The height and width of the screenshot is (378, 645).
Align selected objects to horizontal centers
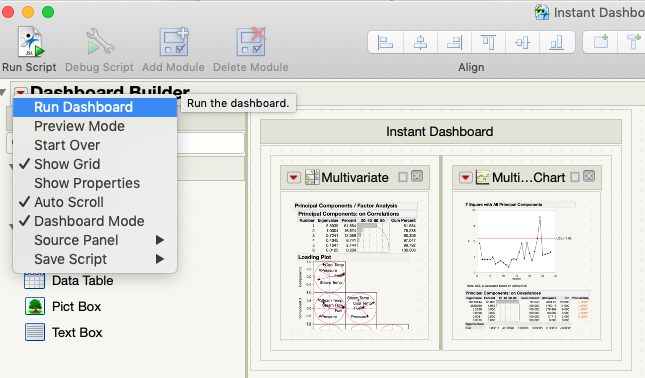pos(420,42)
